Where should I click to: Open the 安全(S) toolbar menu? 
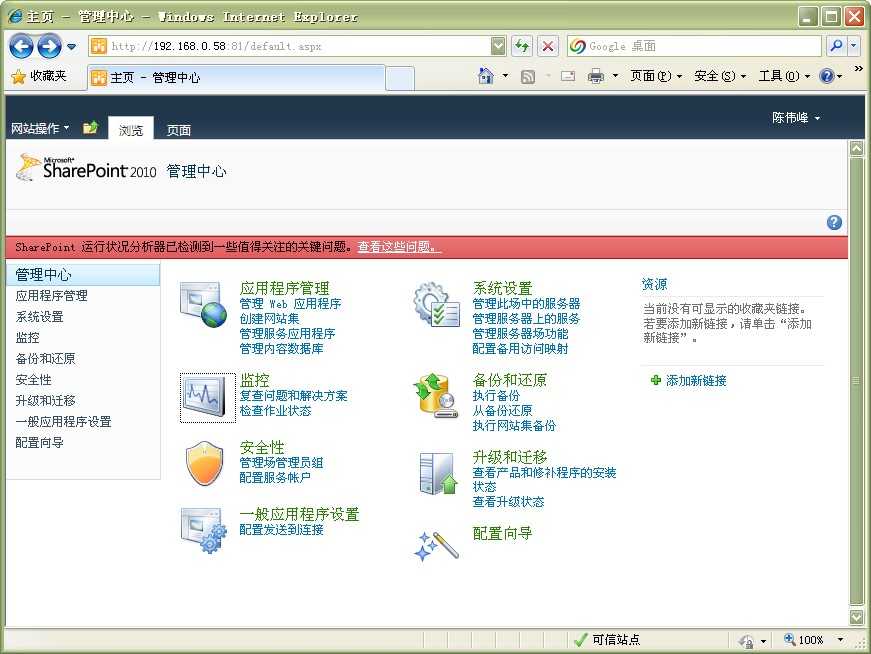click(x=720, y=76)
